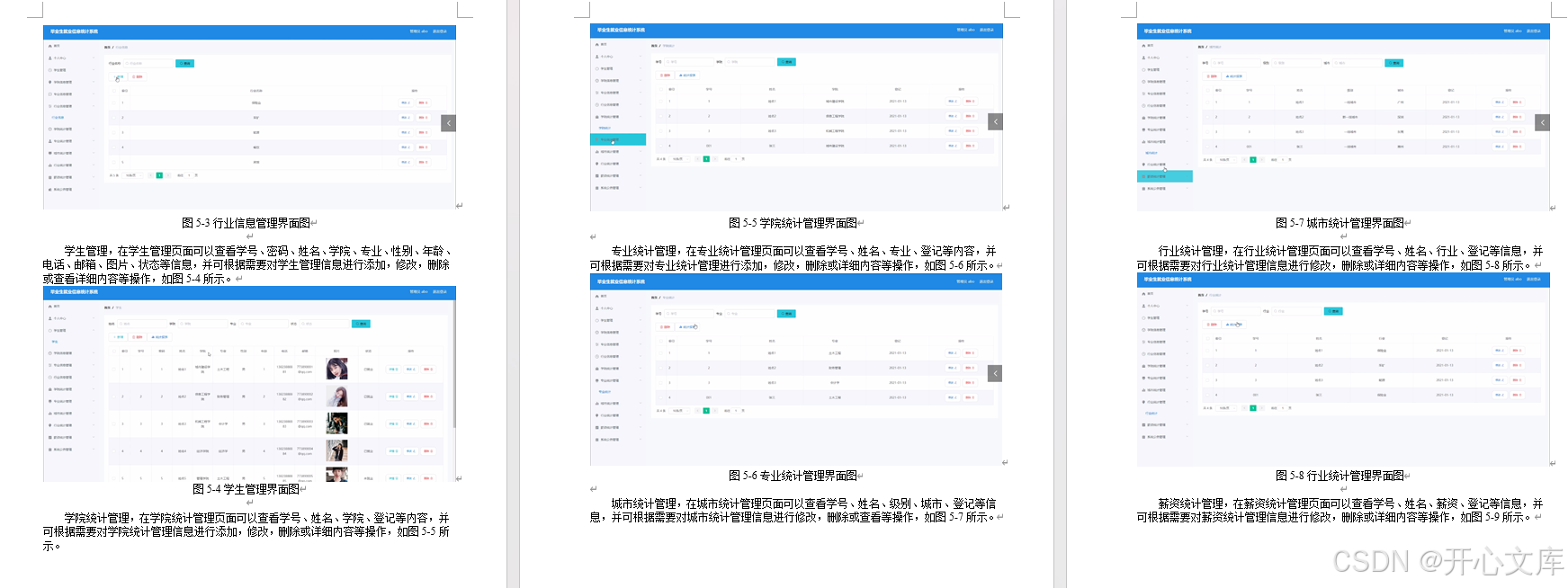Click cyan search button in Figure 5-3 screenshot

point(184,64)
